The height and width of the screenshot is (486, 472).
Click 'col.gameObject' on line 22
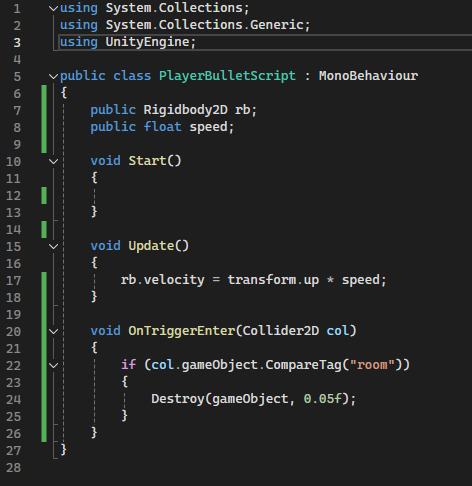click(x=205, y=365)
